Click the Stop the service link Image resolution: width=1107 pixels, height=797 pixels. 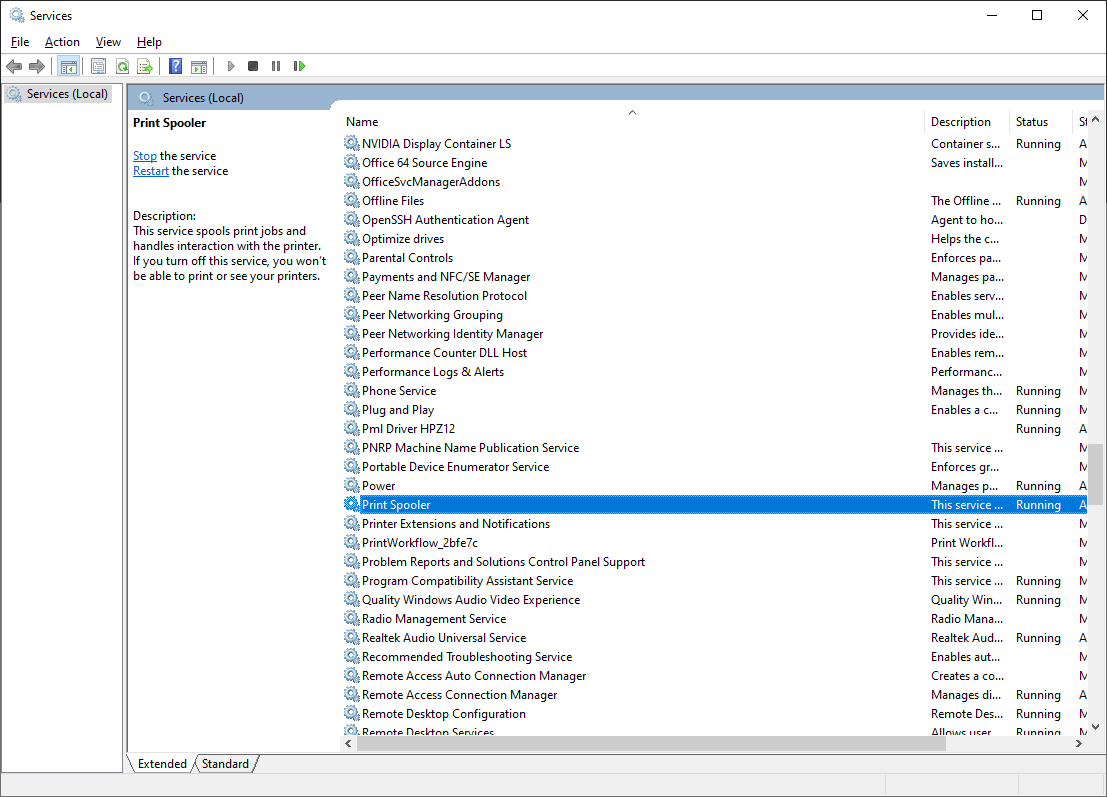coord(145,156)
